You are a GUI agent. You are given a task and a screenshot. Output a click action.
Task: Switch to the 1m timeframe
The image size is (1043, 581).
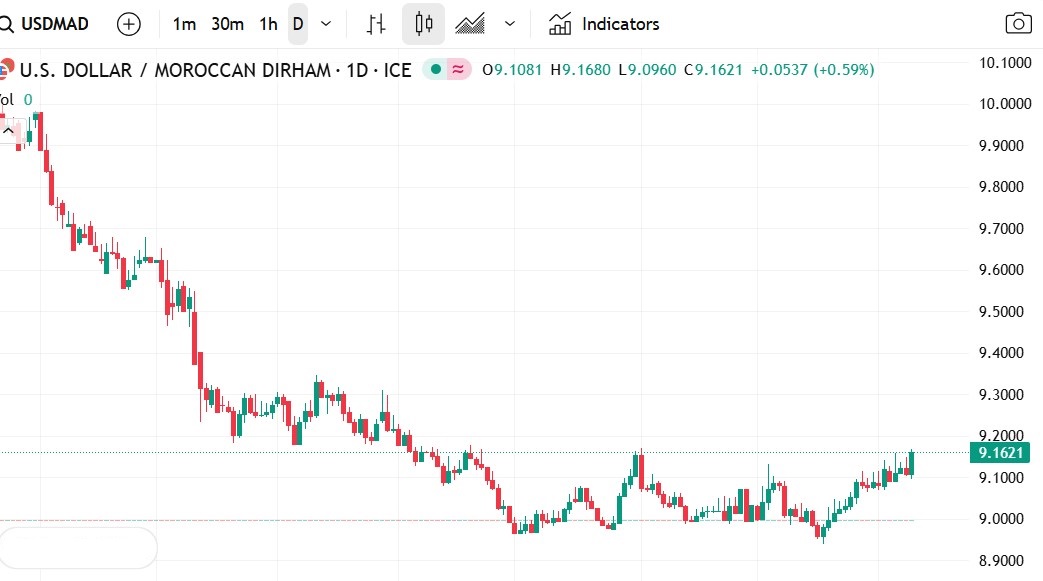pos(184,24)
